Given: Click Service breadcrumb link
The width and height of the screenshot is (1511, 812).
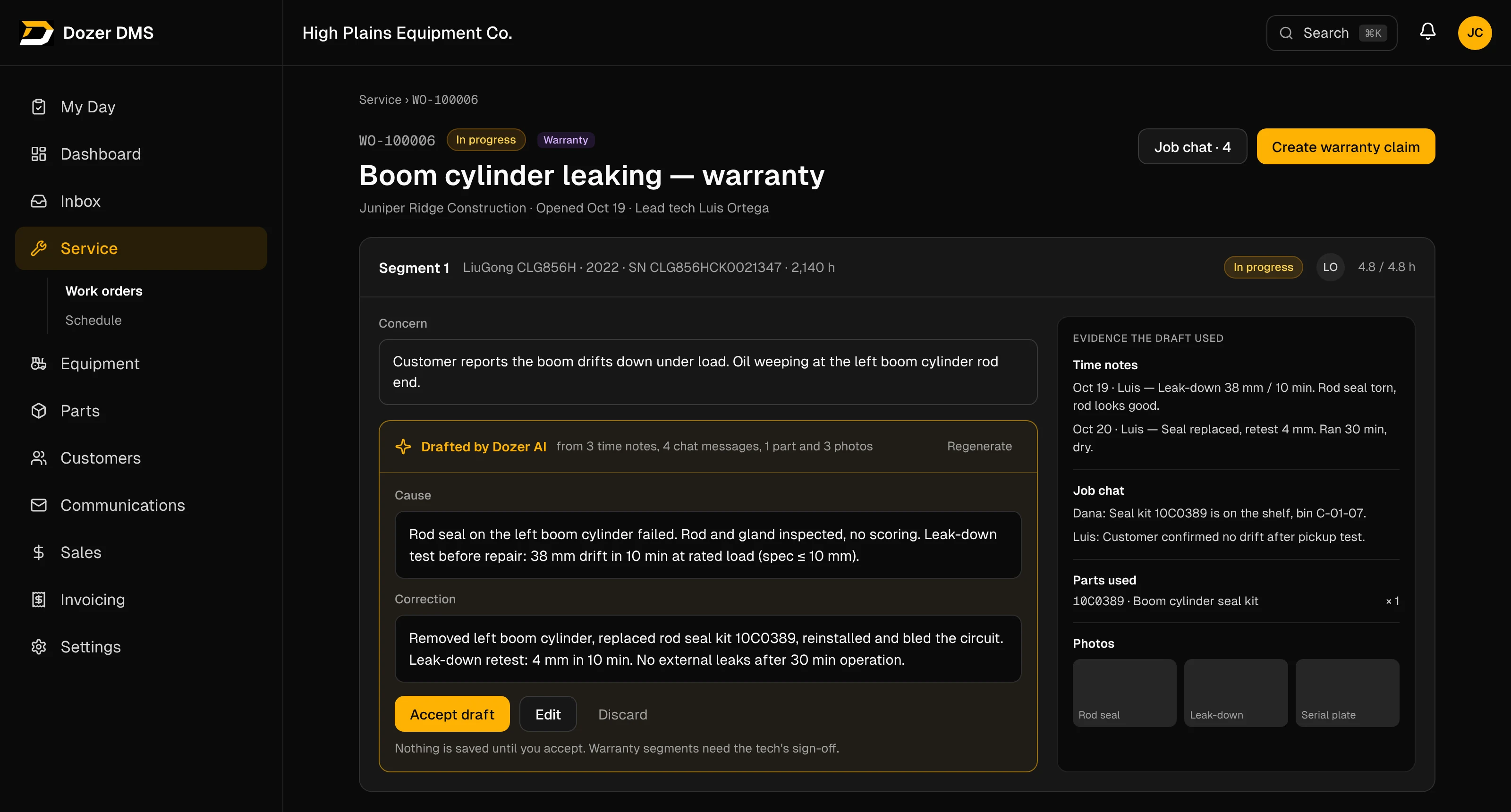Looking at the screenshot, I should [x=380, y=100].
